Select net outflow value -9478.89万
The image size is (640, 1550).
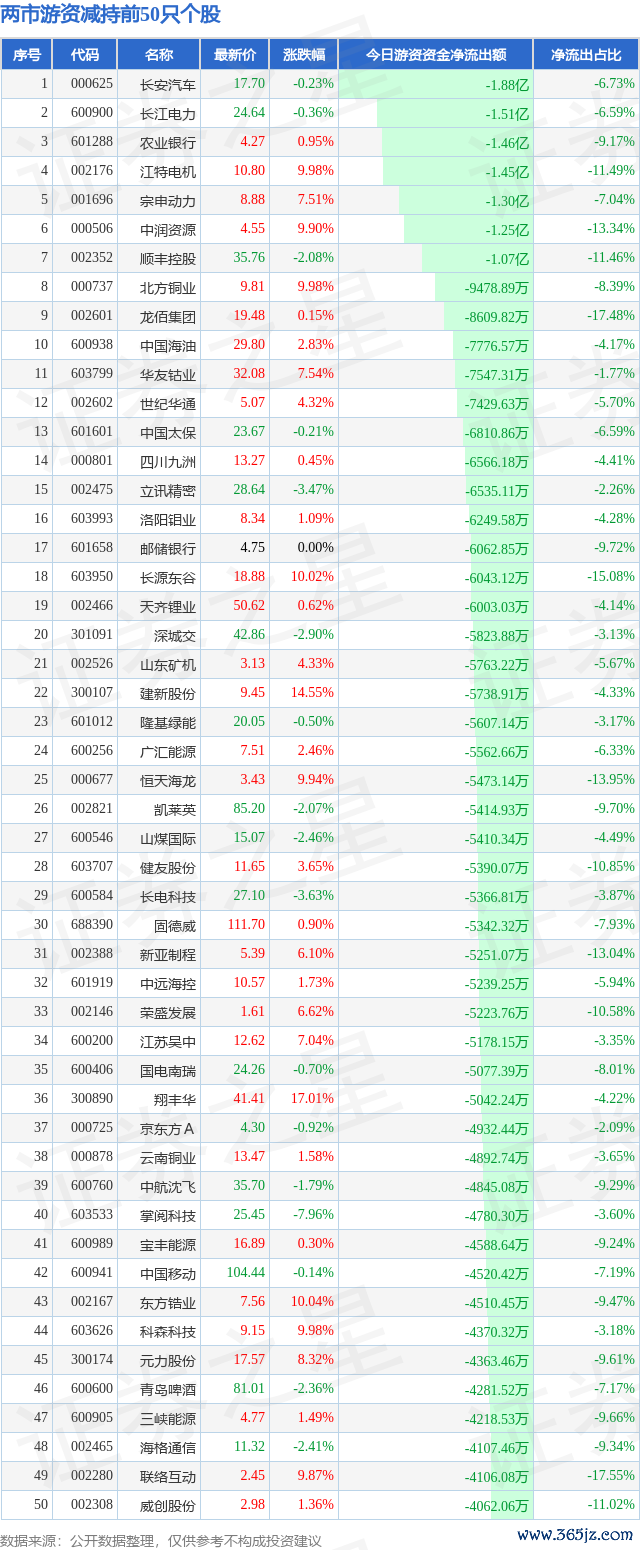click(x=497, y=287)
